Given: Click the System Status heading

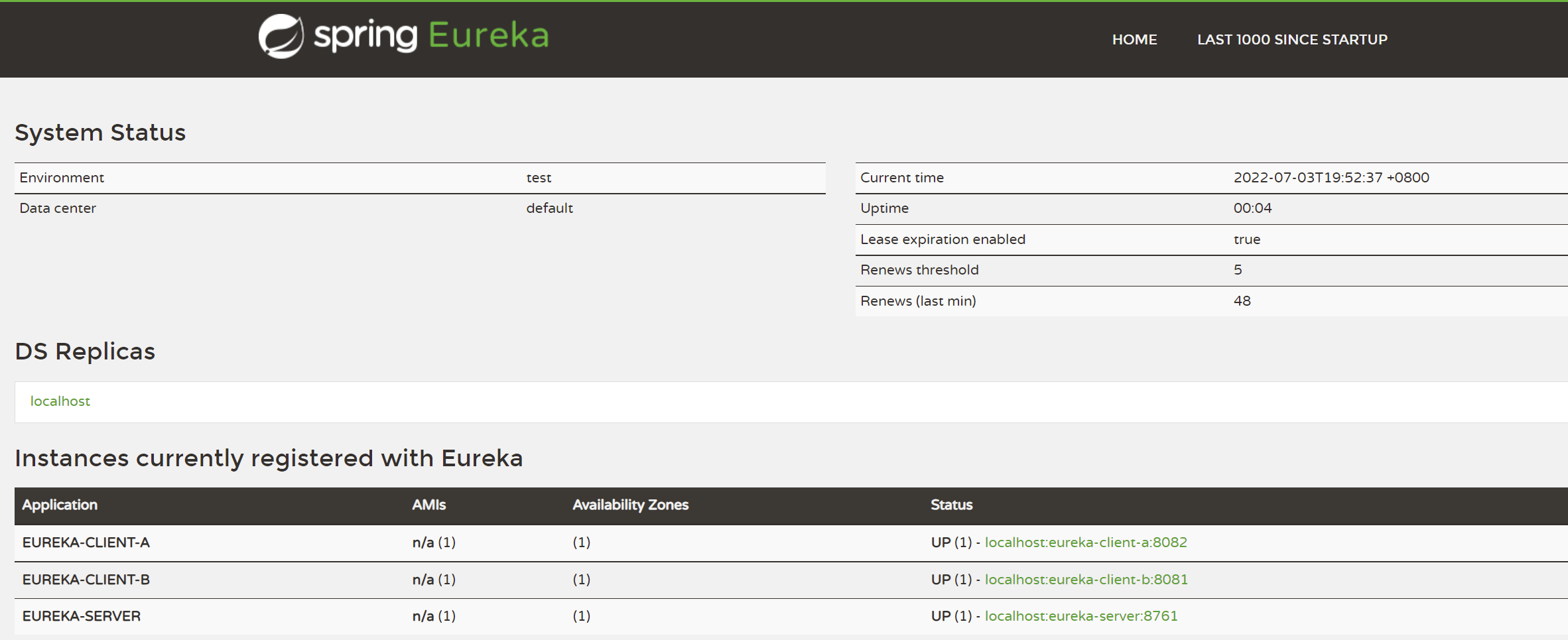Looking at the screenshot, I should (x=100, y=133).
